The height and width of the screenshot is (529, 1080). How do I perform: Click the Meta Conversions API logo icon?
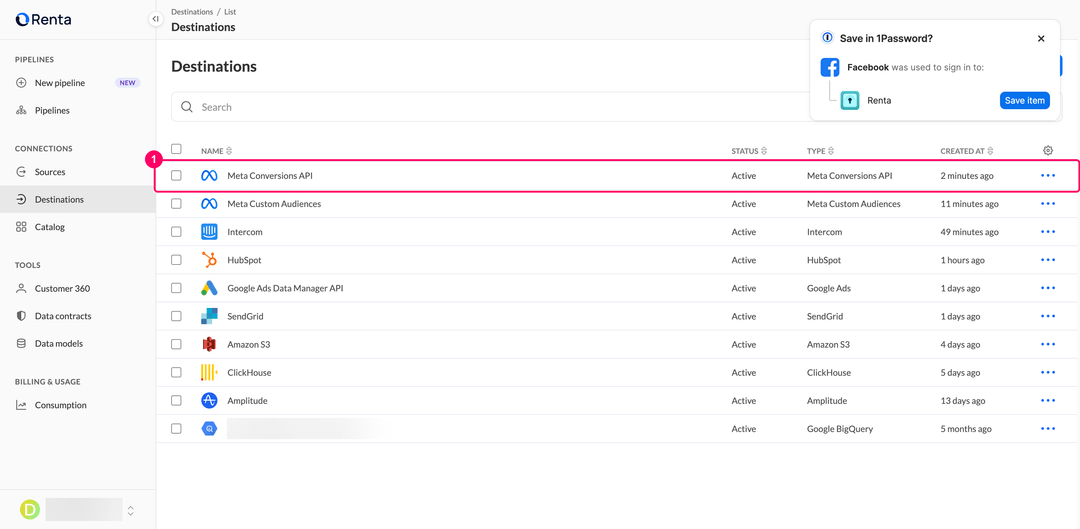point(209,176)
